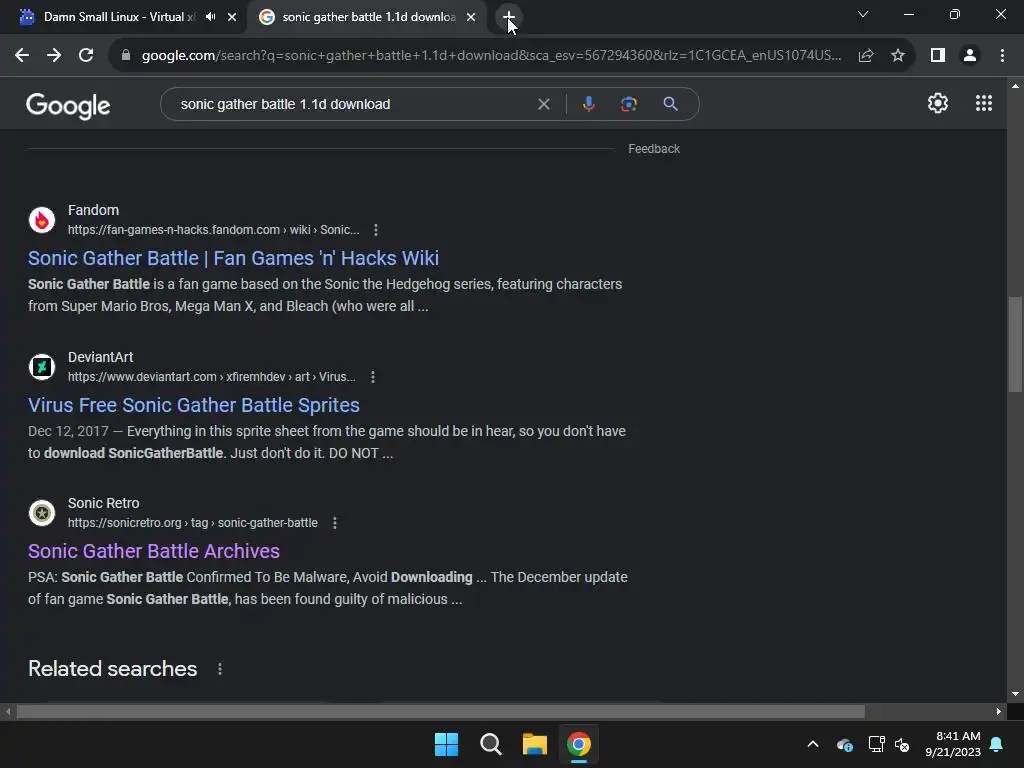The width and height of the screenshot is (1024, 768).
Task: Click the browser address bar URL
Action: [x=491, y=56]
